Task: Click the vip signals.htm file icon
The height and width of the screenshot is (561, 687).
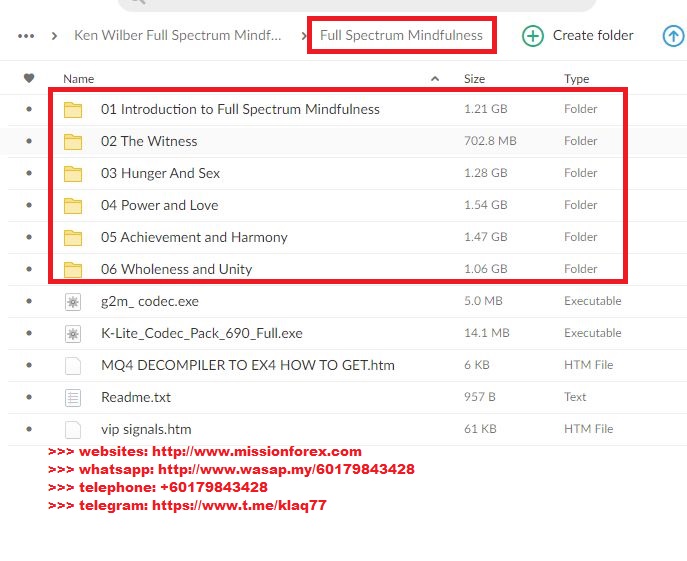Action: pyautogui.click(x=73, y=430)
